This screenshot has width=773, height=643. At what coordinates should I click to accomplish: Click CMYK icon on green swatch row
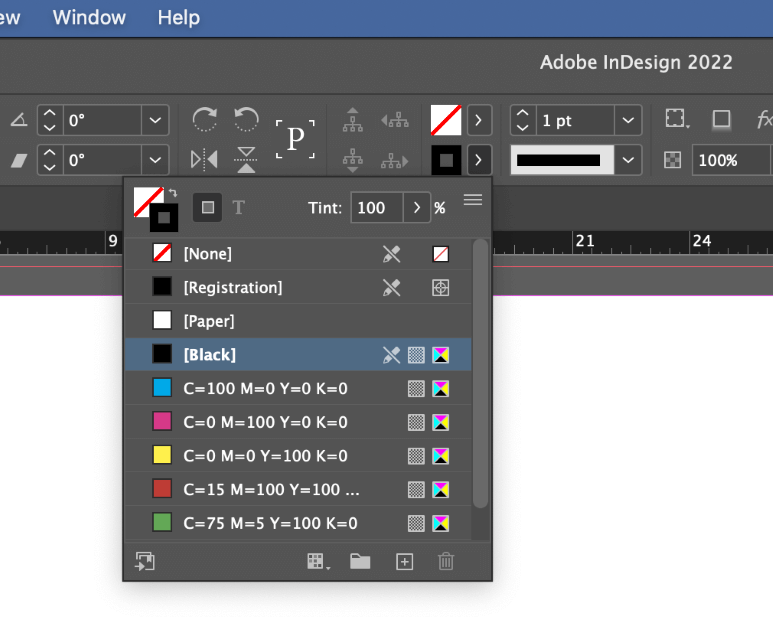[x=441, y=523]
